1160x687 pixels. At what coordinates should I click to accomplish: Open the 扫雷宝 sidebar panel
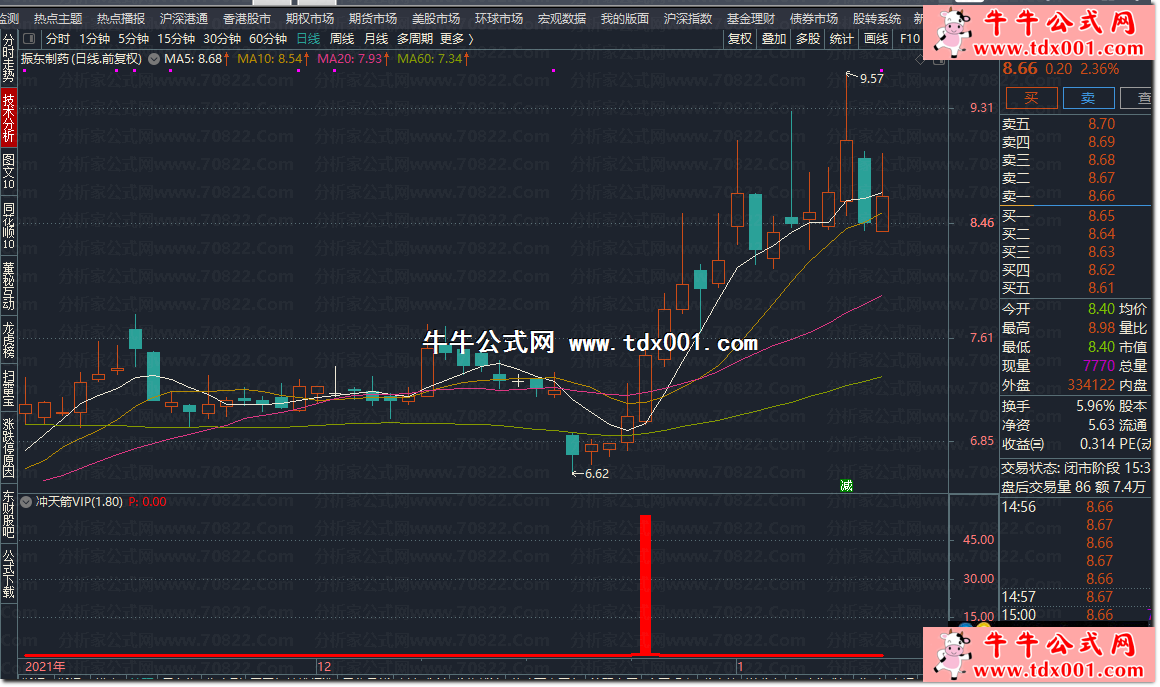pos(9,388)
